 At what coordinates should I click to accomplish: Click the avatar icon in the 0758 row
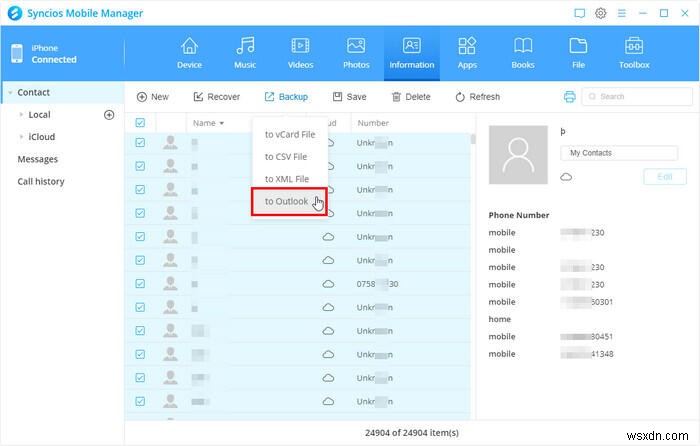[x=170, y=283]
